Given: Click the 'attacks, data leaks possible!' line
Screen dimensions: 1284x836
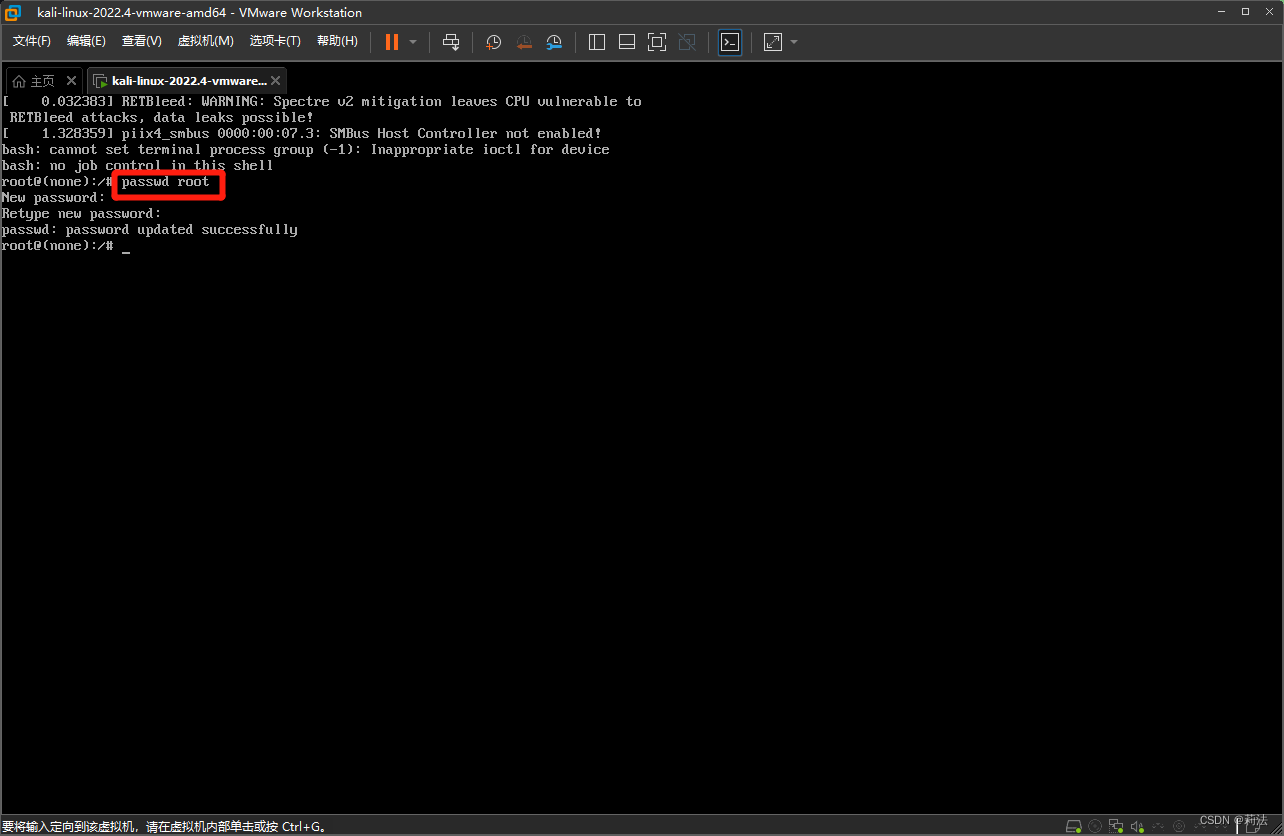Looking at the screenshot, I should (162, 117).
